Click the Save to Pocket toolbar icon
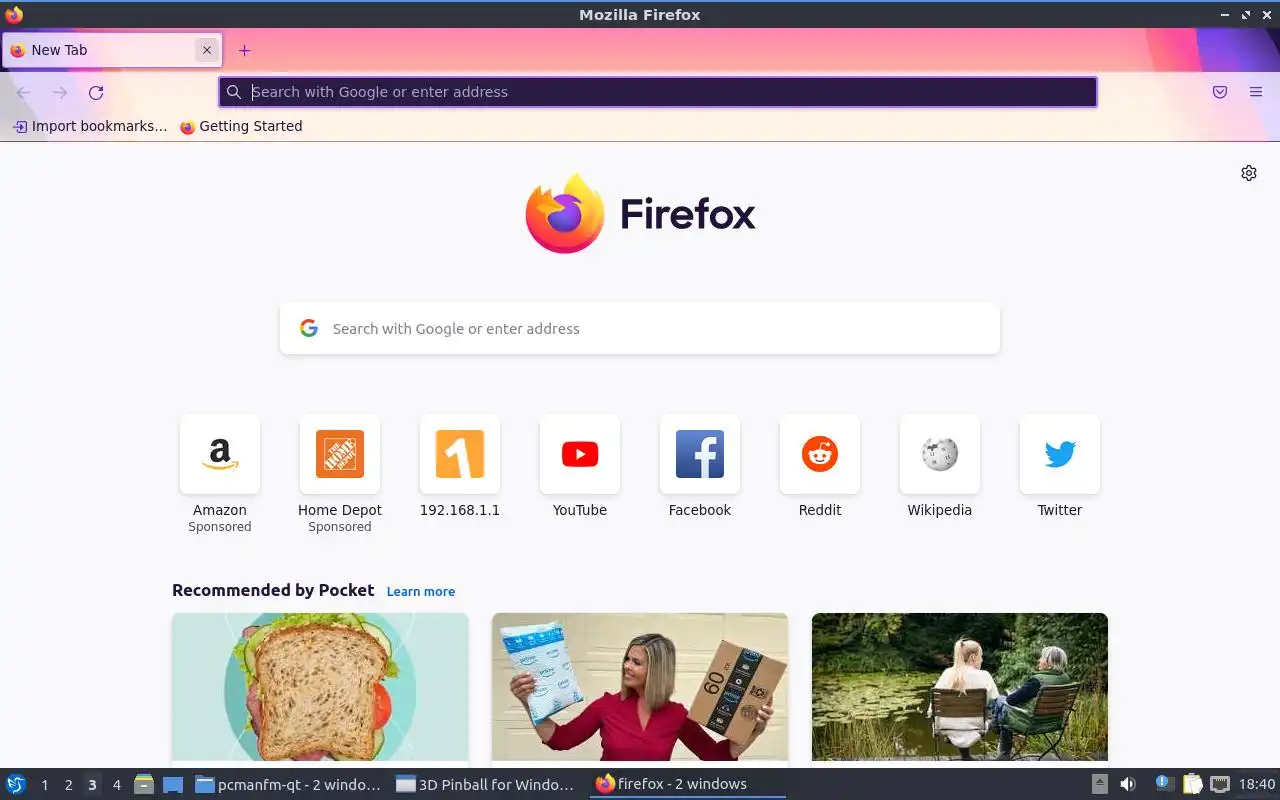 pyautogui.click(x=1220, y=92)
